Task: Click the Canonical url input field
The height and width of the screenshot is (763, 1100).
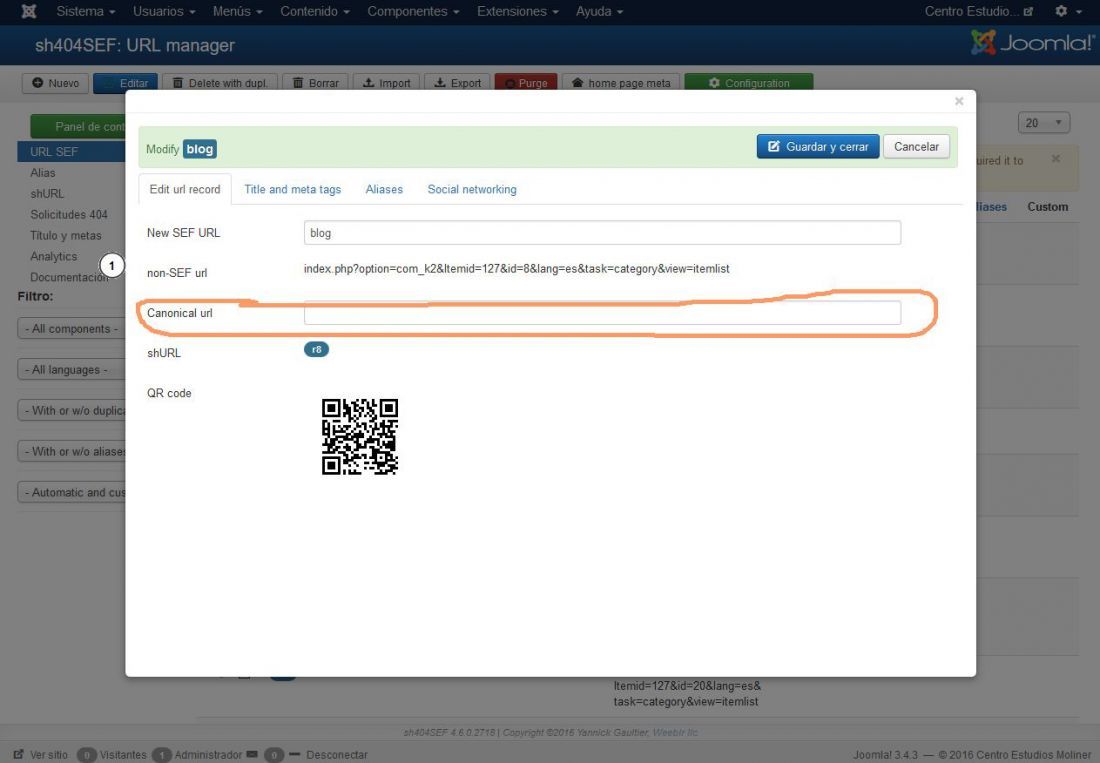Action: (x=602, y=313)
